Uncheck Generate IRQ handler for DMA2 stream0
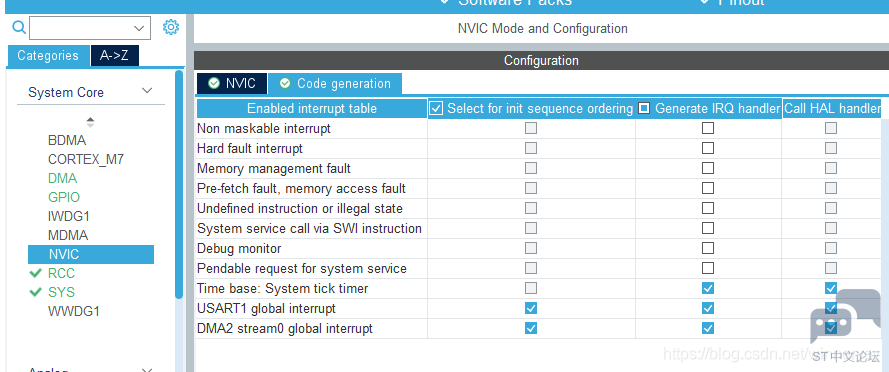 pos(708,328)
